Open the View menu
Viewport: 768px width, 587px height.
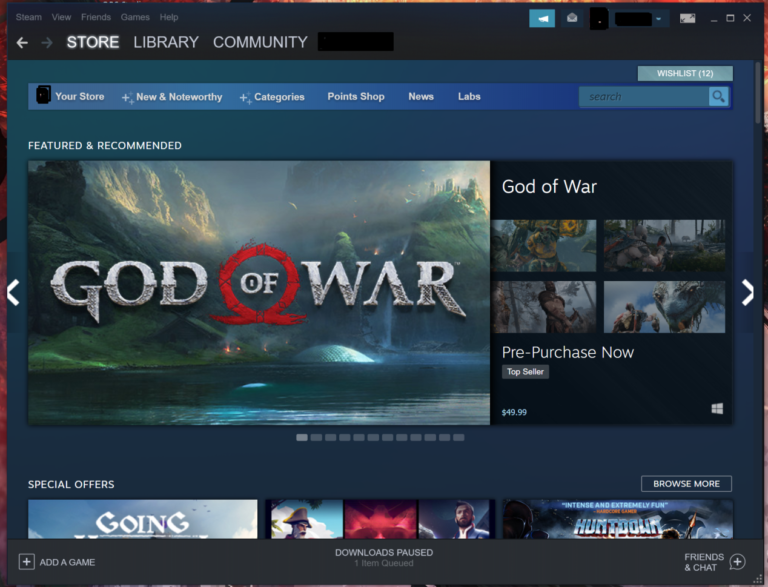coord(61,17)
